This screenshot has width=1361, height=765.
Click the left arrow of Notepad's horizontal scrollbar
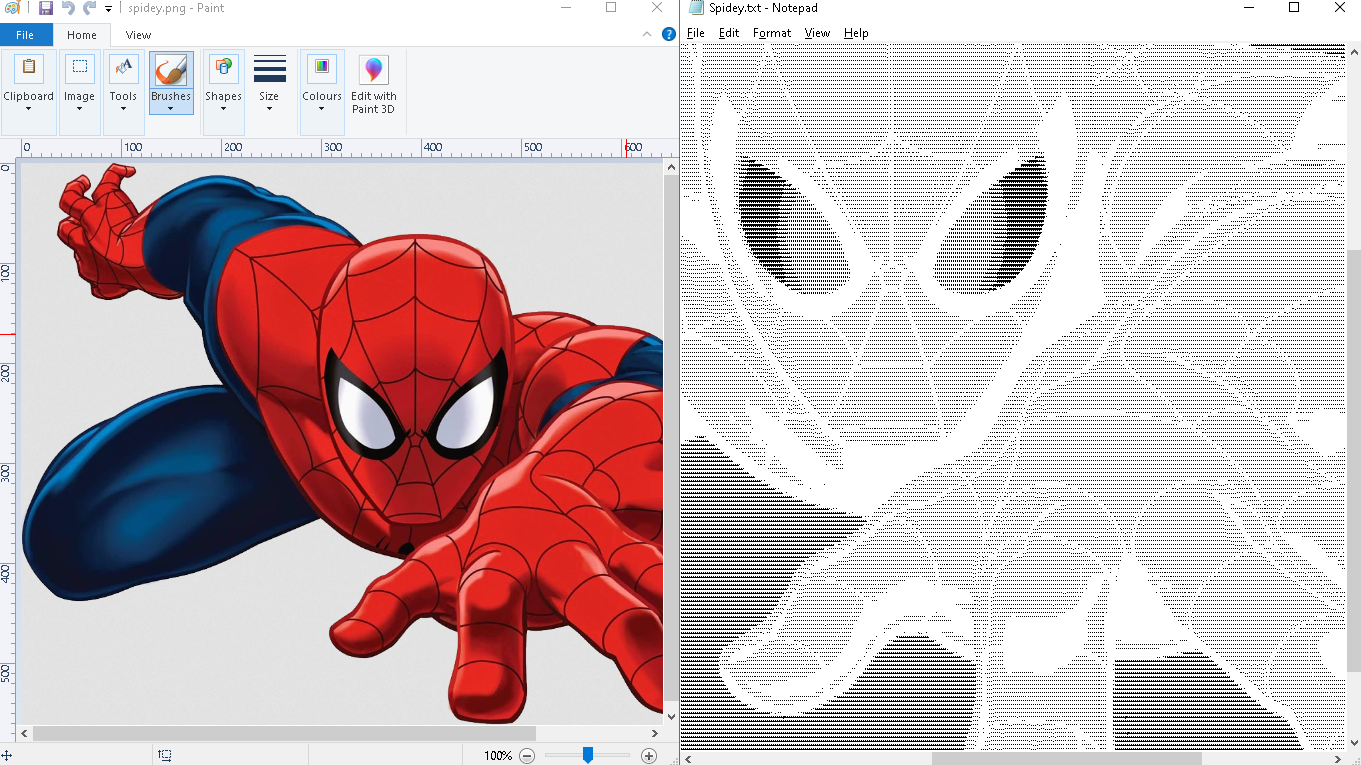click(x=689, y=757)
